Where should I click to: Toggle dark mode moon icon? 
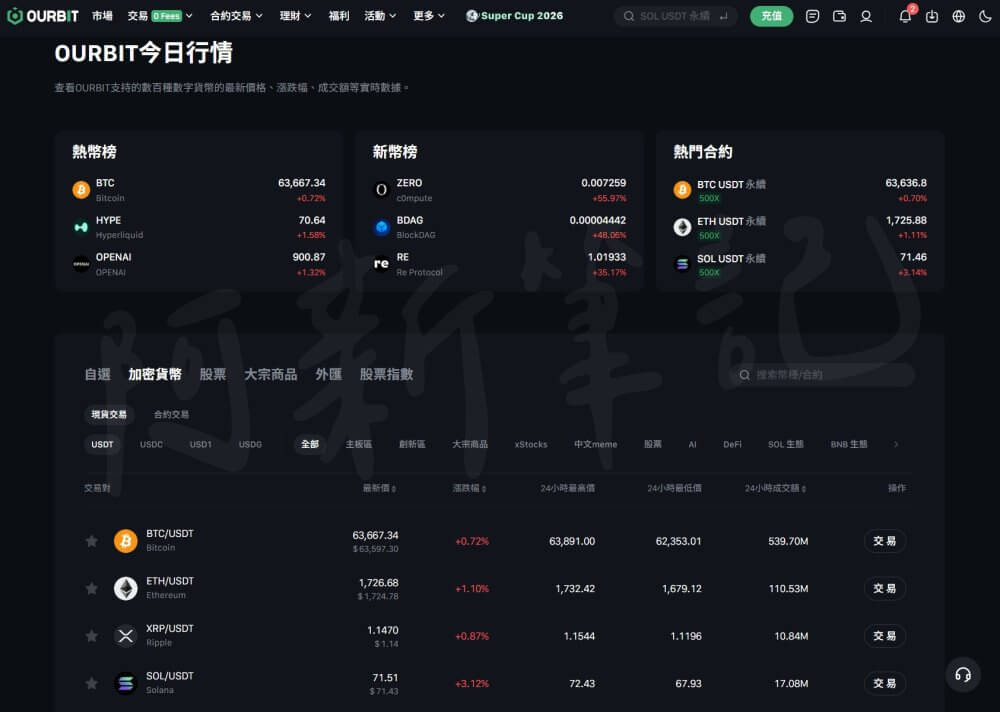[985, 16]
